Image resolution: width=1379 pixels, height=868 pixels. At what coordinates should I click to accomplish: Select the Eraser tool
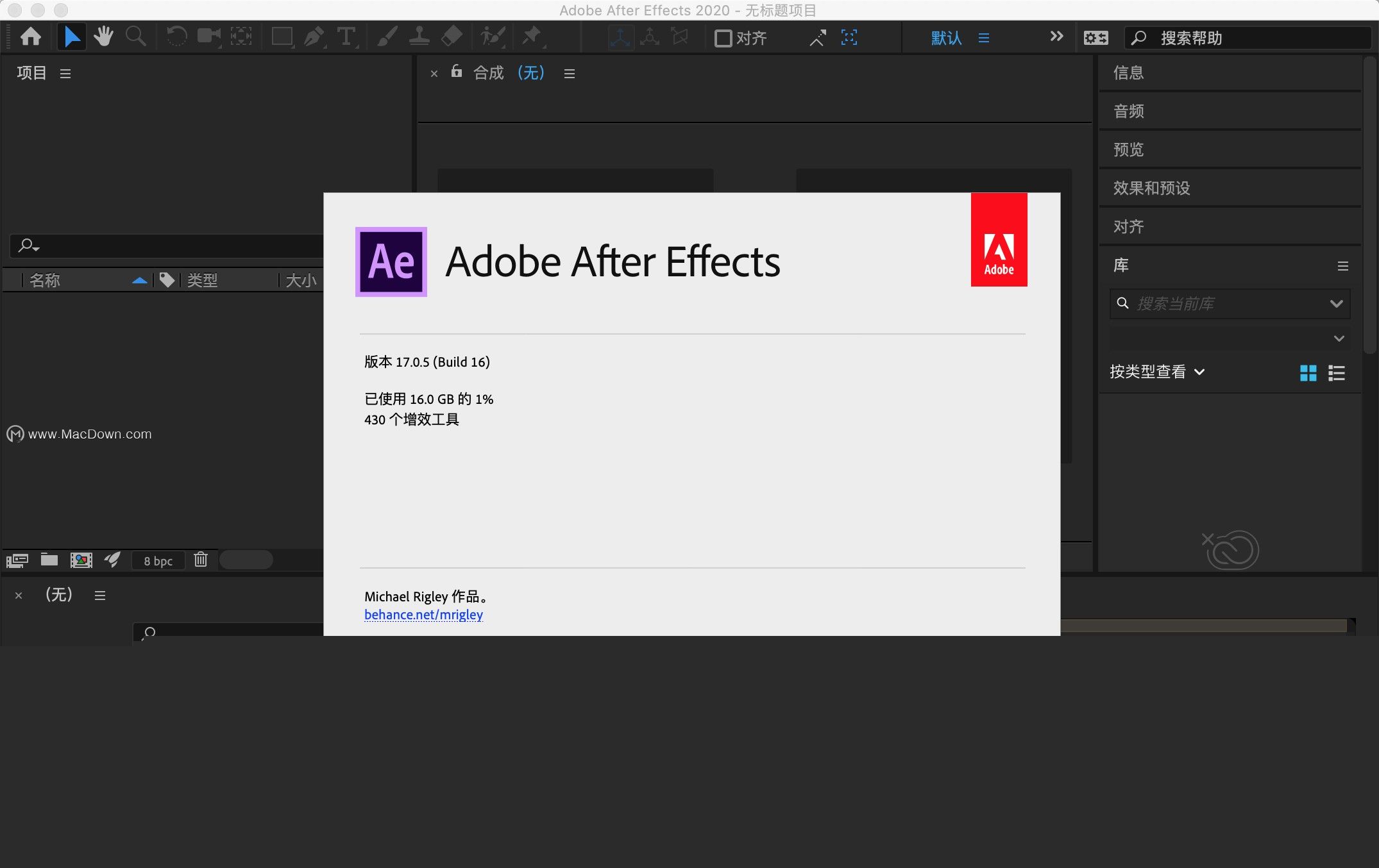[x=452, y=37]
